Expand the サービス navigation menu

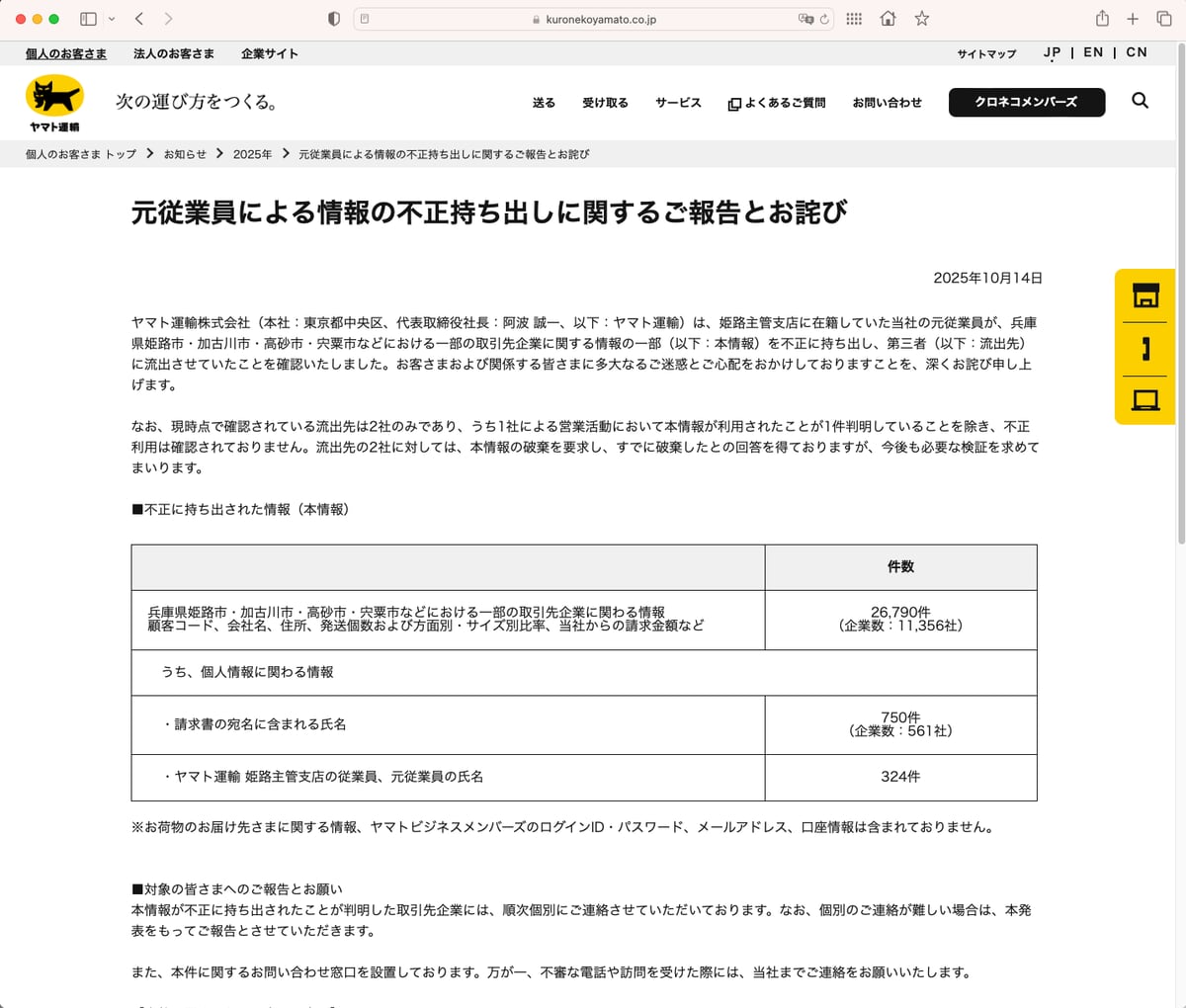[x=678, y=103]
